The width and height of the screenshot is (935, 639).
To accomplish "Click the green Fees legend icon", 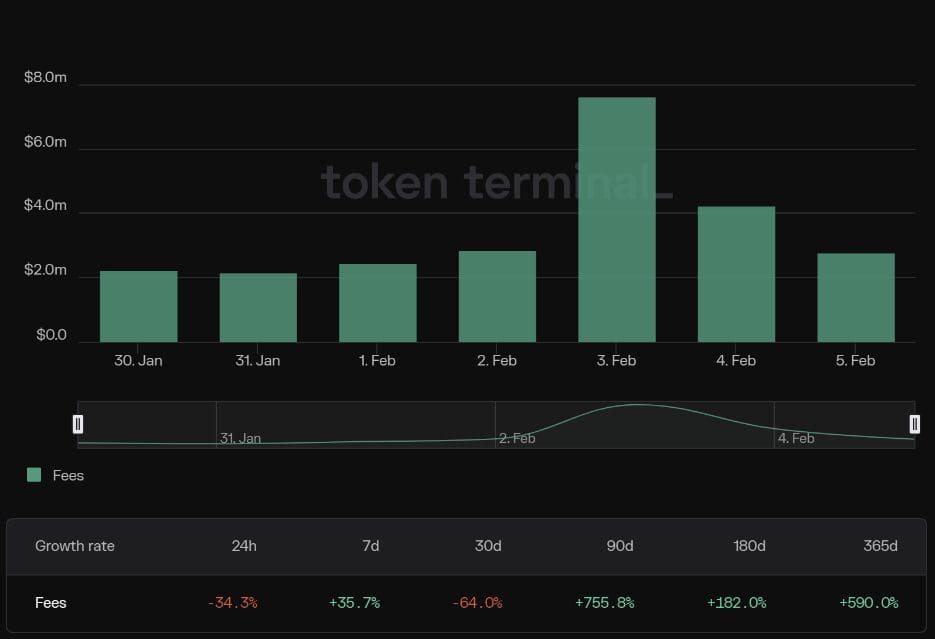I will (34, 475).
